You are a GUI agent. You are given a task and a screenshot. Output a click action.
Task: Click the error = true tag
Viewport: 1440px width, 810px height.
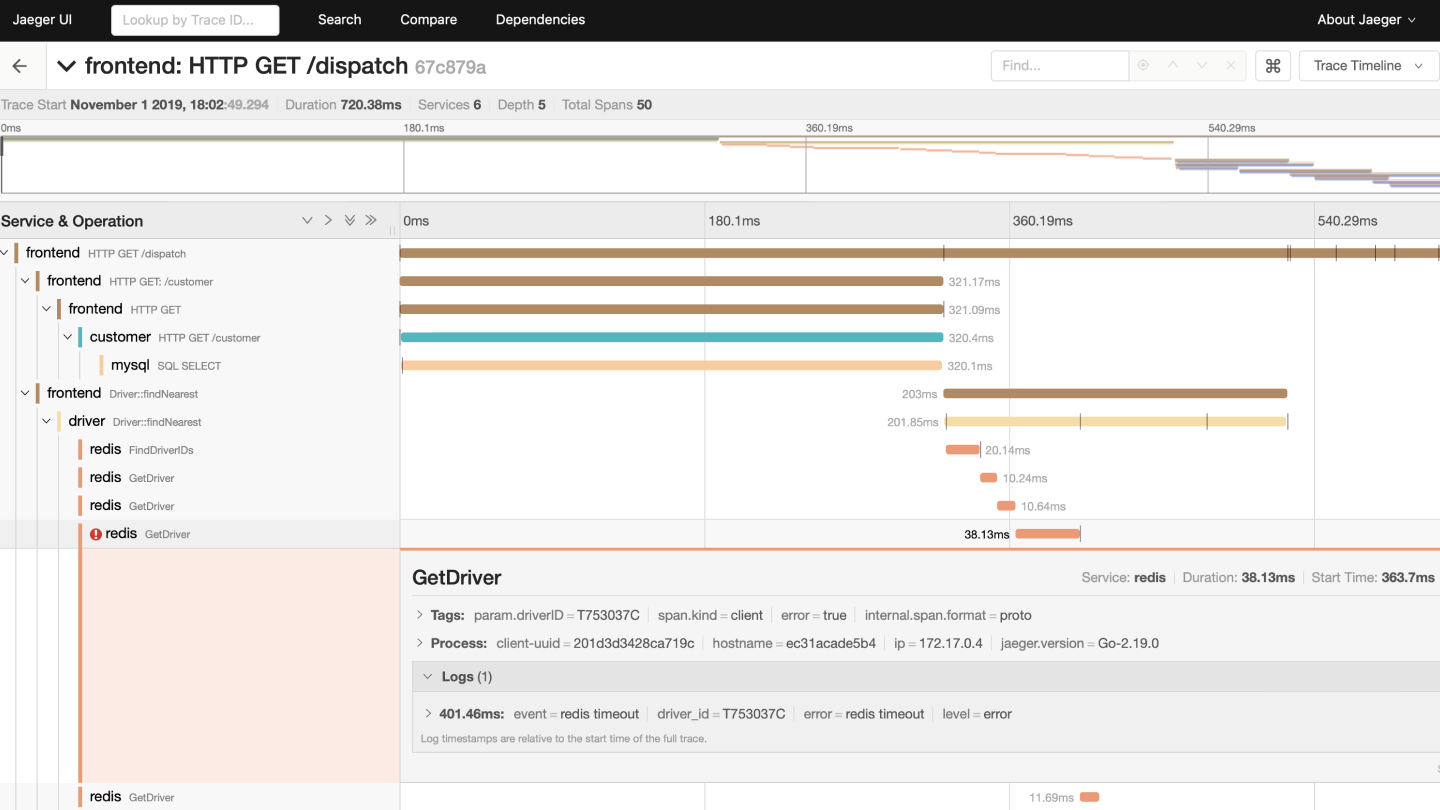click(x=814, y=615)
